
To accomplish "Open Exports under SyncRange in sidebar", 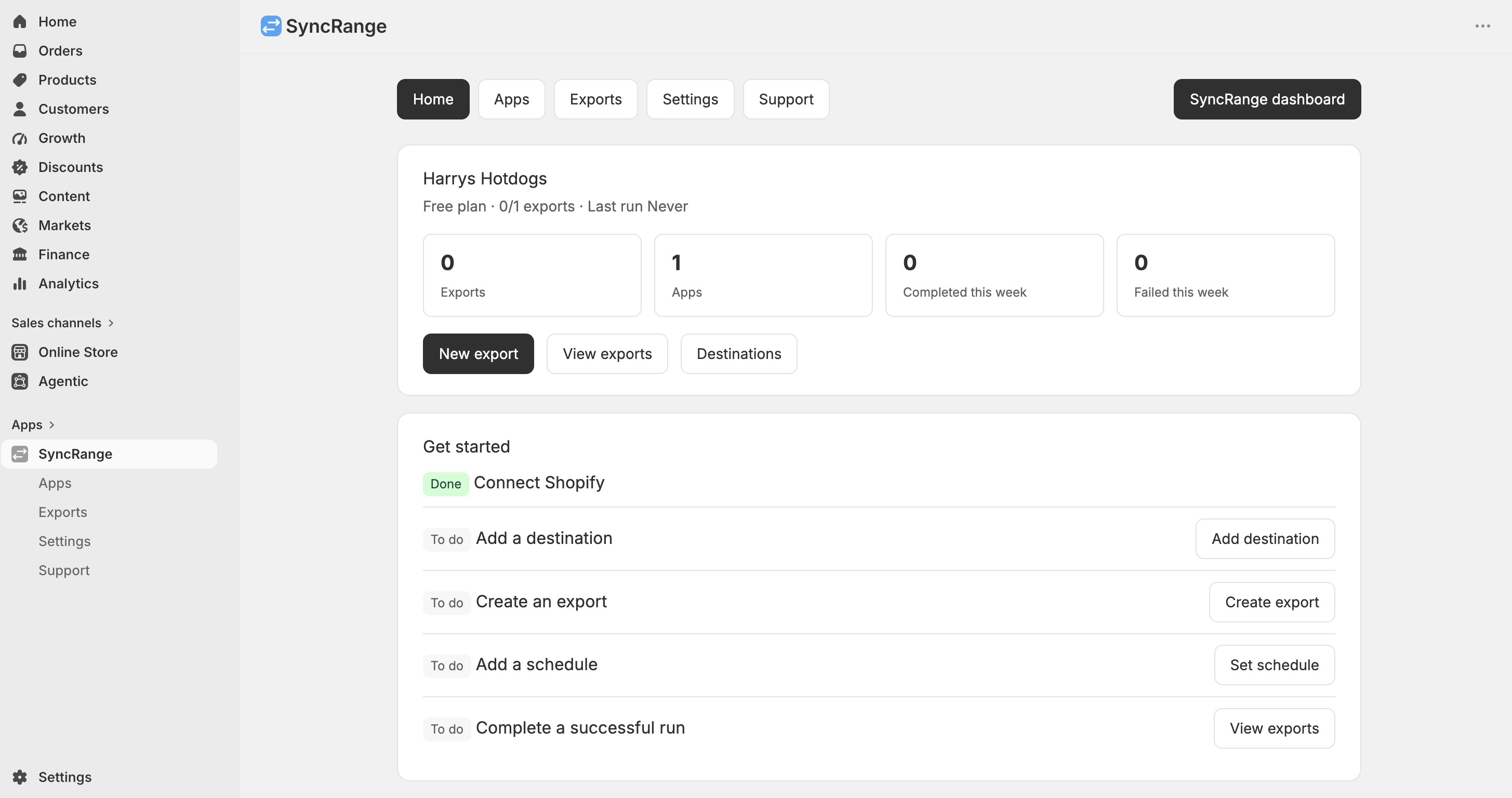I will [63, 512].
